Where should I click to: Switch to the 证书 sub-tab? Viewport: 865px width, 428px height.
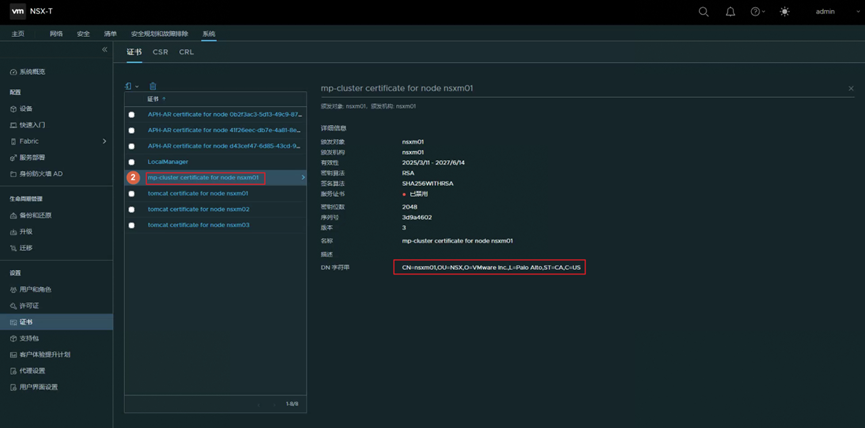tap(134, 52)
